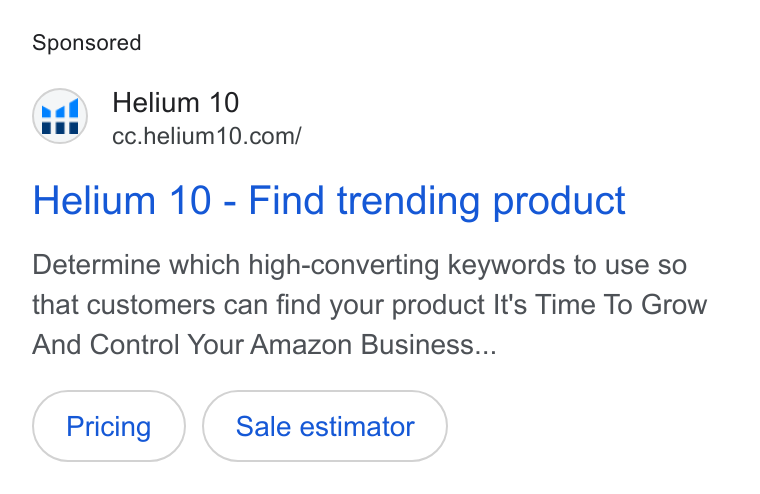Screen dimensions: 760x494
Task: Open the Sale estimator sitelink chip
Action: tap(325, 426)
